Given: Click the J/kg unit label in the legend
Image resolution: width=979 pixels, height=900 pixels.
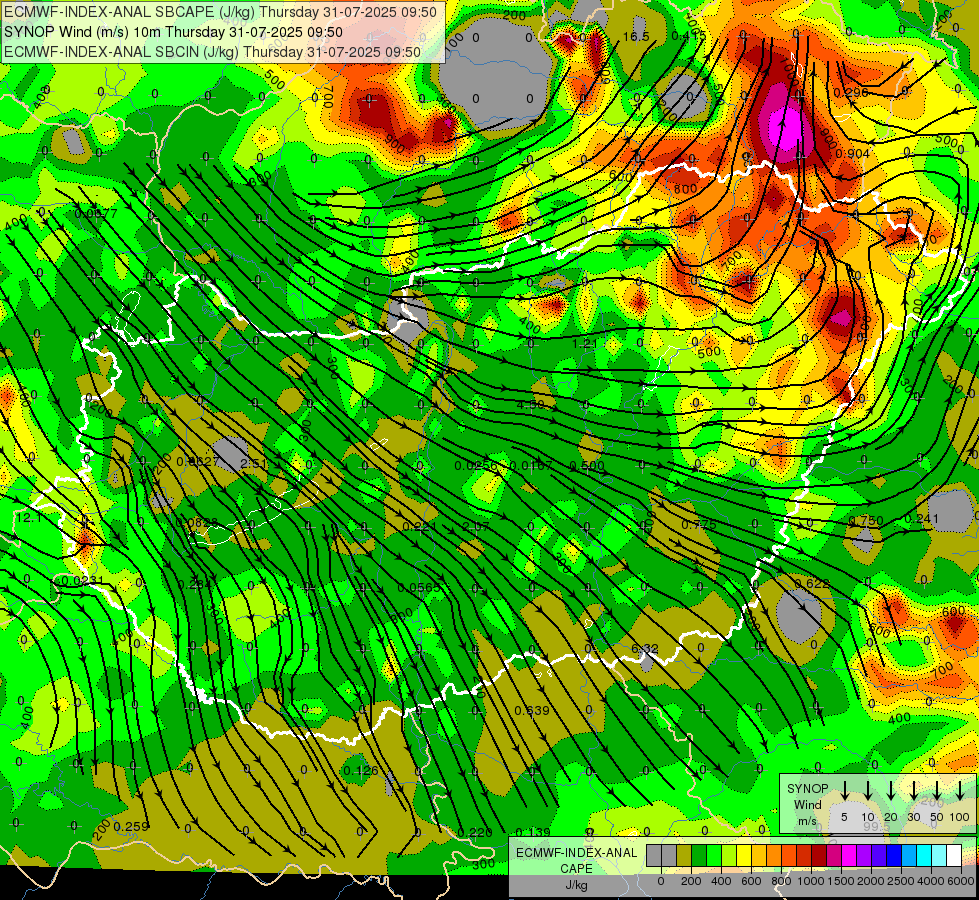Looking at the screenshot, I should (x=576, y=885).
